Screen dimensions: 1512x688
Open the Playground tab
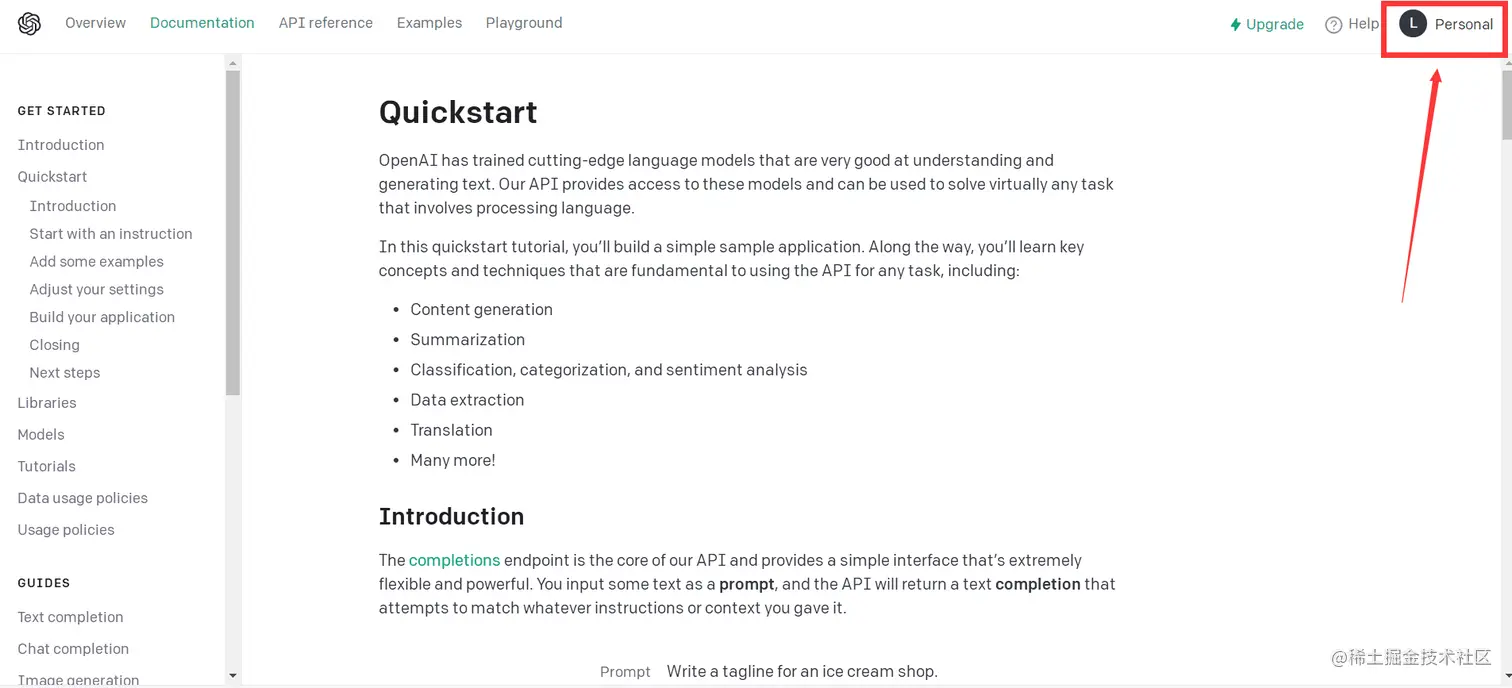click(x=524, y=23)
